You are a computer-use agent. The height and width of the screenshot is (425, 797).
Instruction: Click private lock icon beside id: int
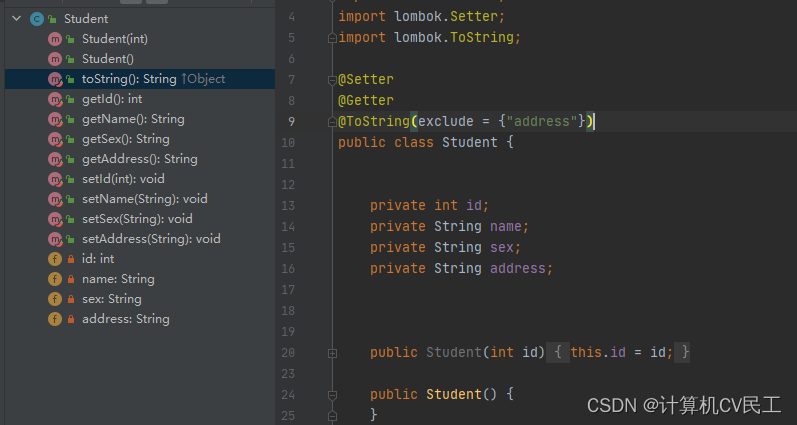[71, 259]
